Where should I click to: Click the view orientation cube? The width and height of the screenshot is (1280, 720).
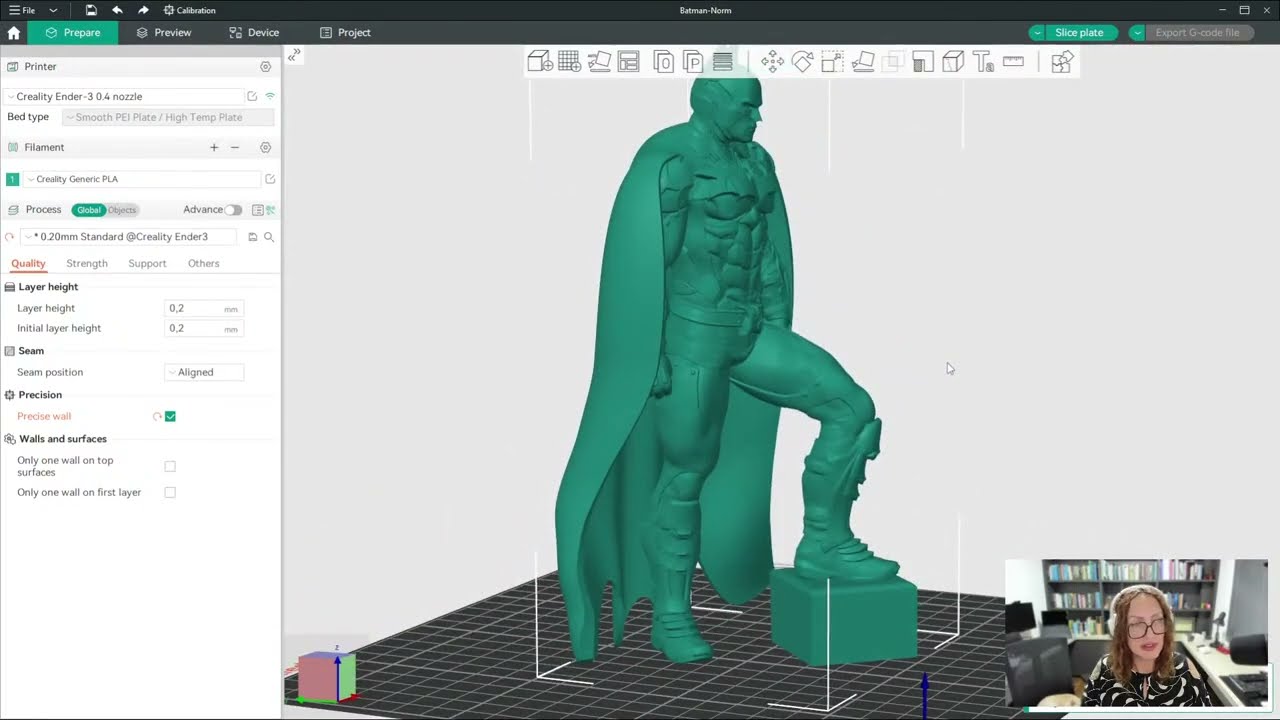(x=328, y=675)
